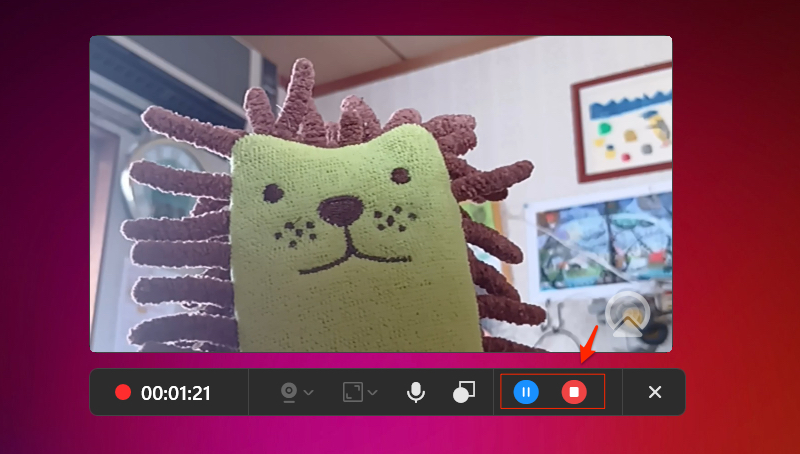Mute the microphone
800x454 pixels.
pyautogui.click(x=416, y=392)
